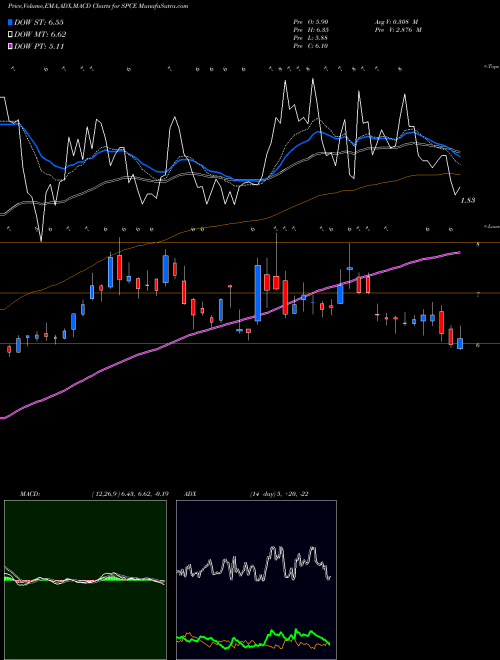The height and width of the screenshot is (660, 500).
Task: Select the 'DOW ST: 6.55' legend text
Action: click(x=39, y=22)
